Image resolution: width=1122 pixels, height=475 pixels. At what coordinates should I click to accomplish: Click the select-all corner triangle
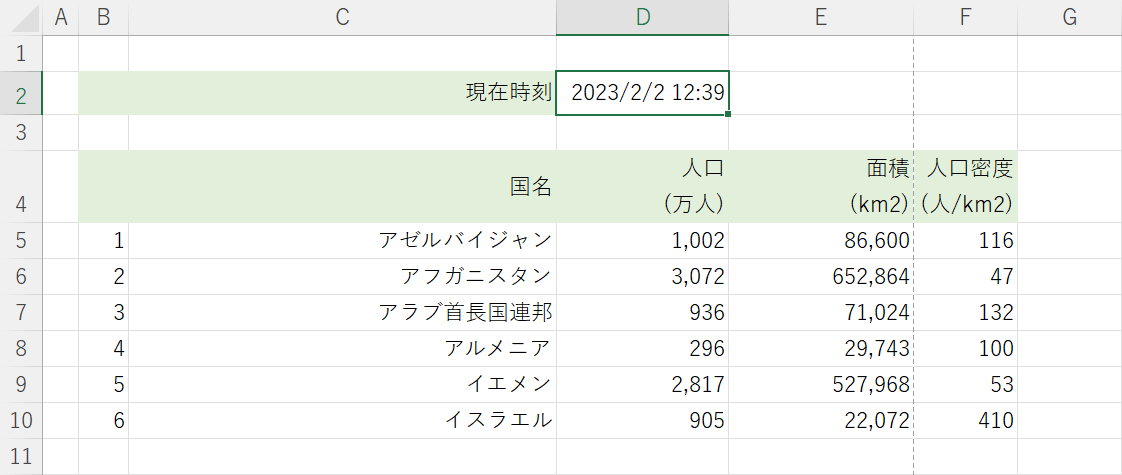click(22, 16)
